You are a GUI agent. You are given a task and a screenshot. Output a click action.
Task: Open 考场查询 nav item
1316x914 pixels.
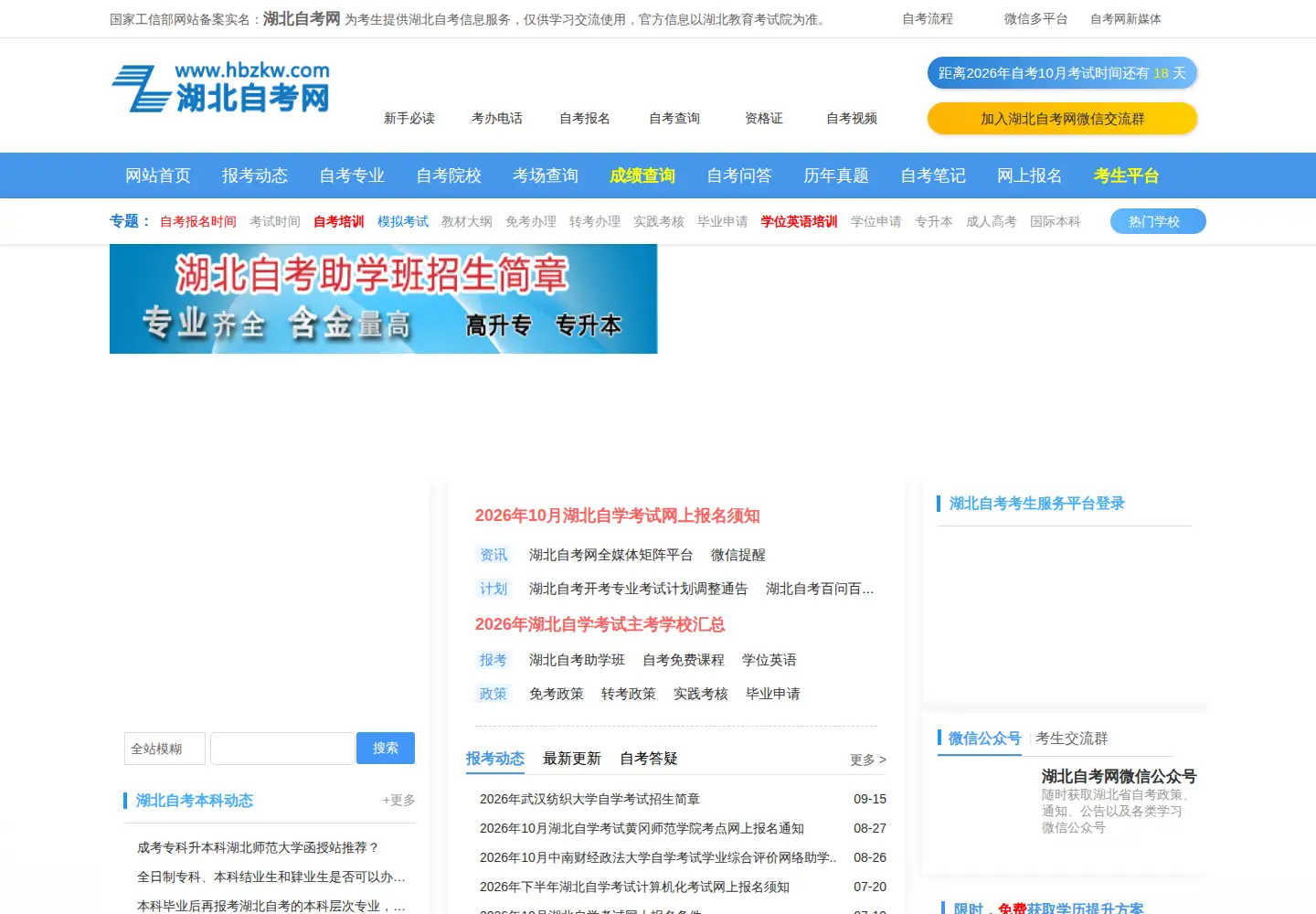click(x=546, y=175)
